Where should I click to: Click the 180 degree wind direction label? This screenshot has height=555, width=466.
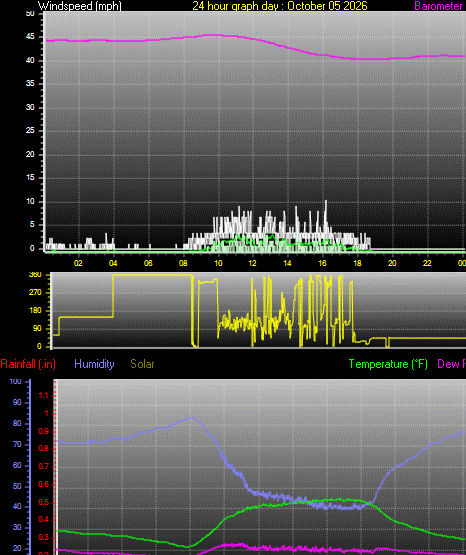[x=35, y=310]
